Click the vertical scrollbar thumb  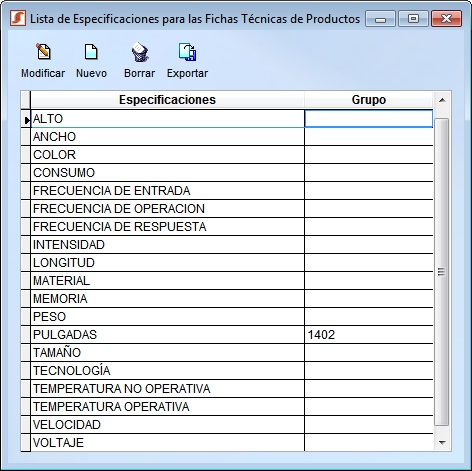tap(442, 272)
